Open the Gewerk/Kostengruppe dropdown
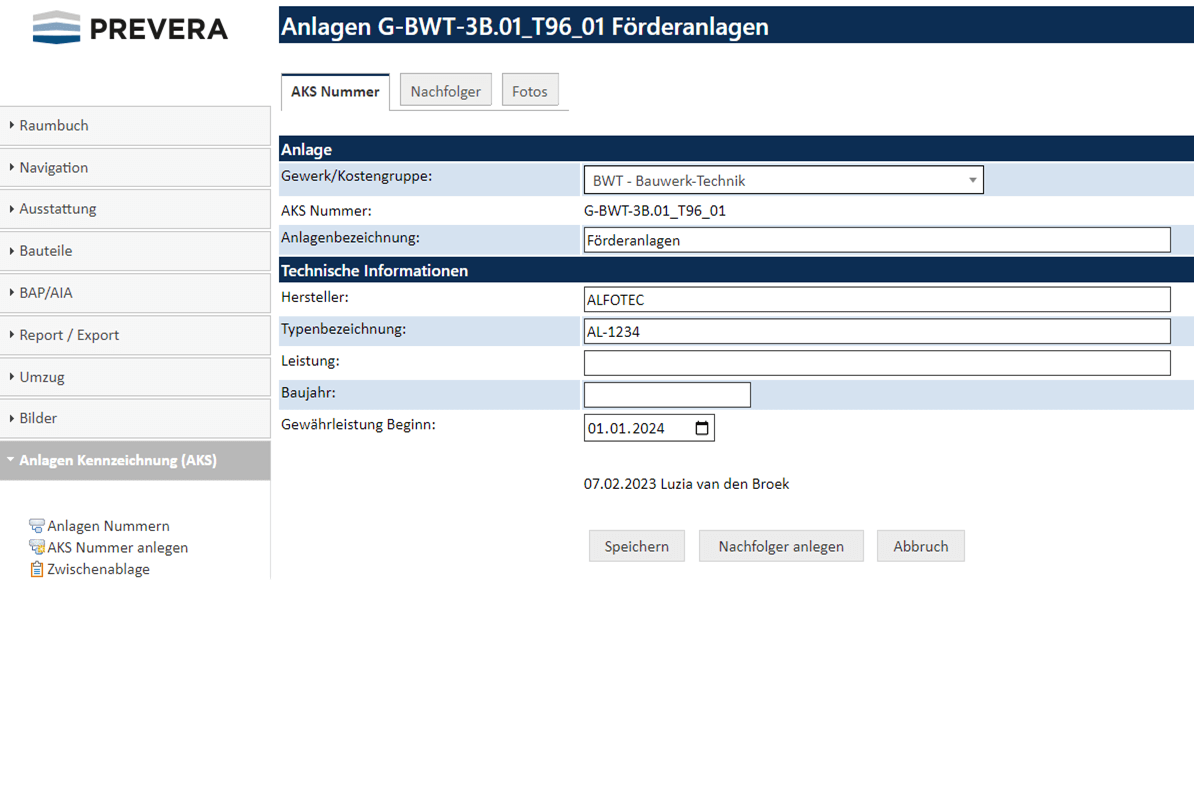Image resolution: width=1201 pixels, height=800 pixels. pyautogui.click(x=783, y=180)
